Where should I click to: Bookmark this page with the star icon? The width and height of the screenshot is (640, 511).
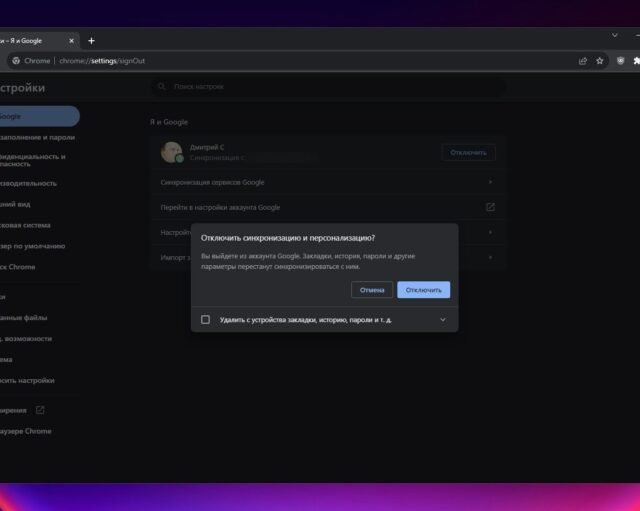click(599, 61)
